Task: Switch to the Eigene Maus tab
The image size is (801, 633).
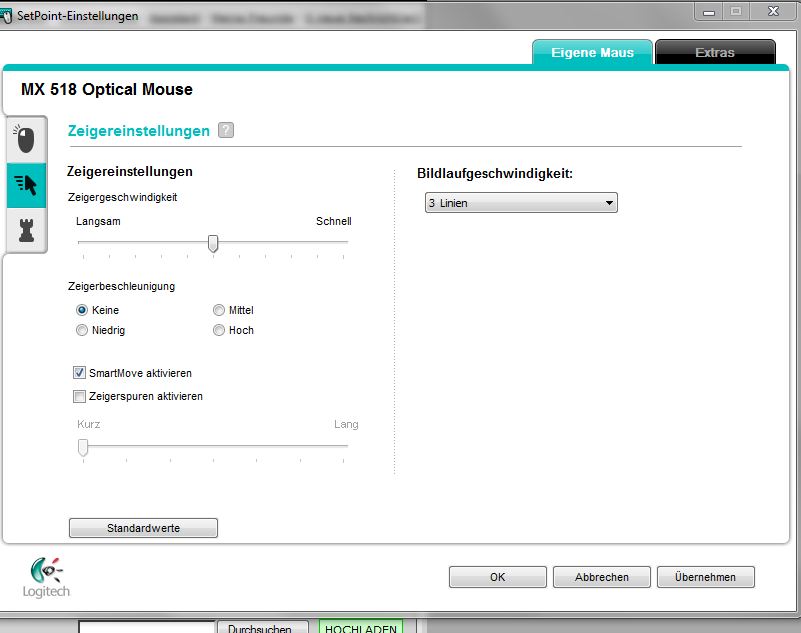Action: pyautogui.click(x=592, y=52)
